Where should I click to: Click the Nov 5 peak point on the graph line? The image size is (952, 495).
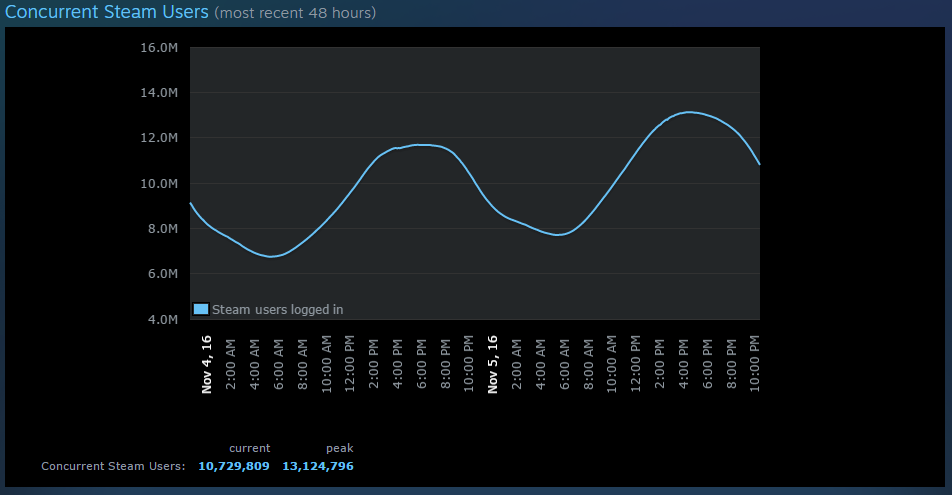pos(688,112)
